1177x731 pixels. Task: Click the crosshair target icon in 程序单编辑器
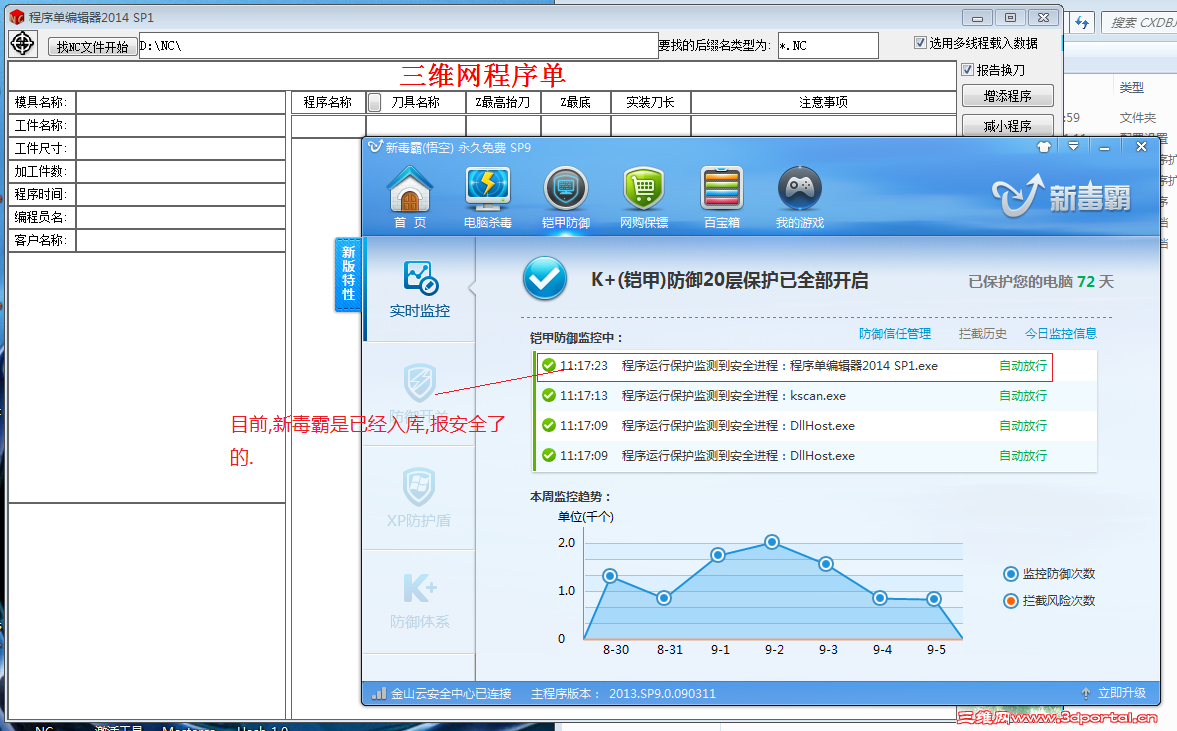(x=23, y=44)
